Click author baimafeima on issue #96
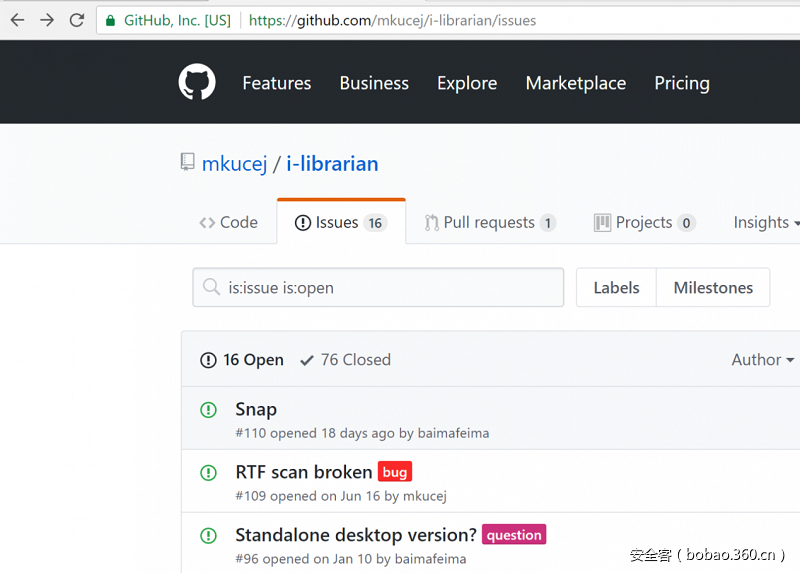This screenshot has width=800, height=573. tap(430, 559)
